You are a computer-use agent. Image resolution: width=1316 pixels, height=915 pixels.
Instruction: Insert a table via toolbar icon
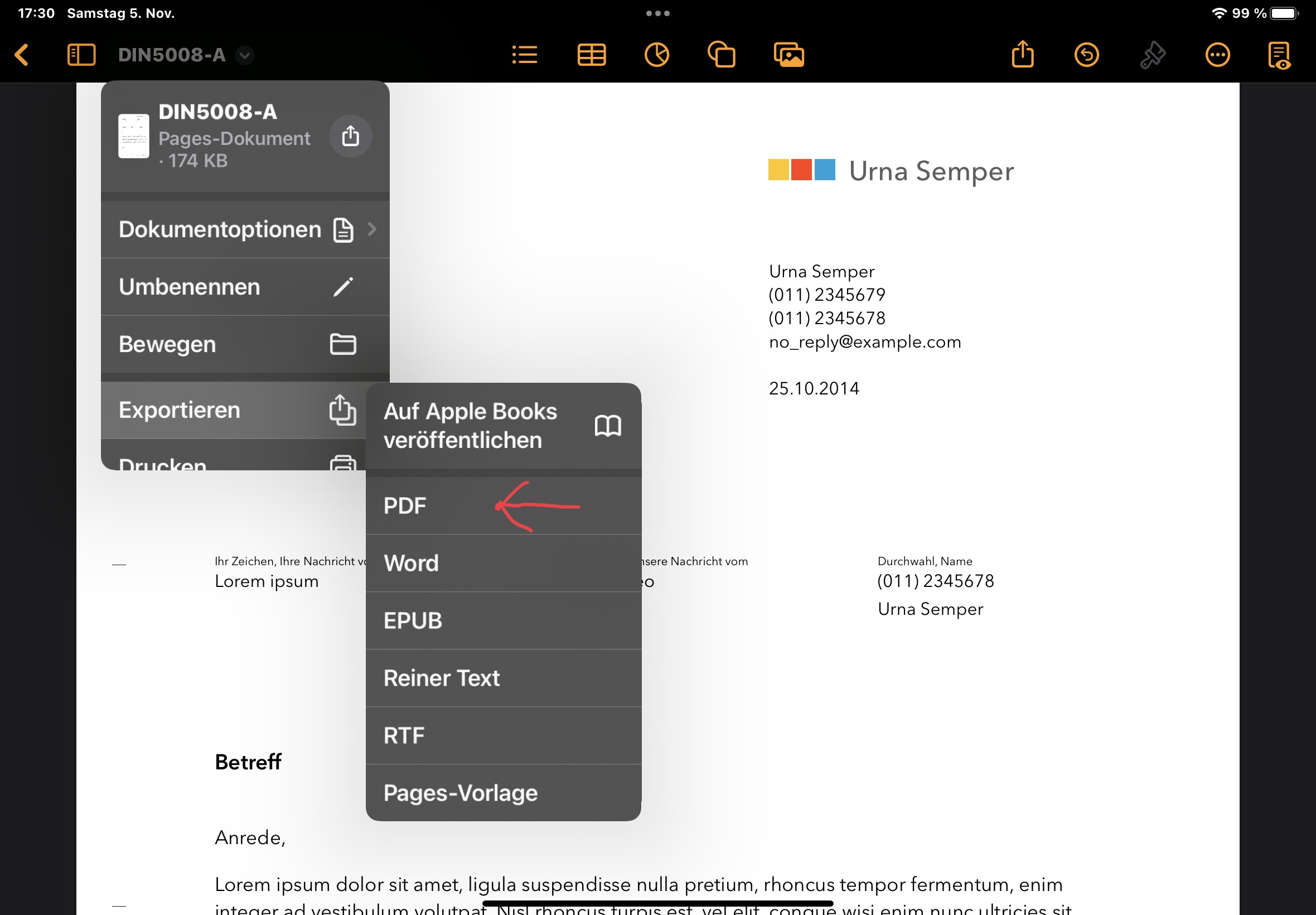pyautogui.click(x=591, y=55)
